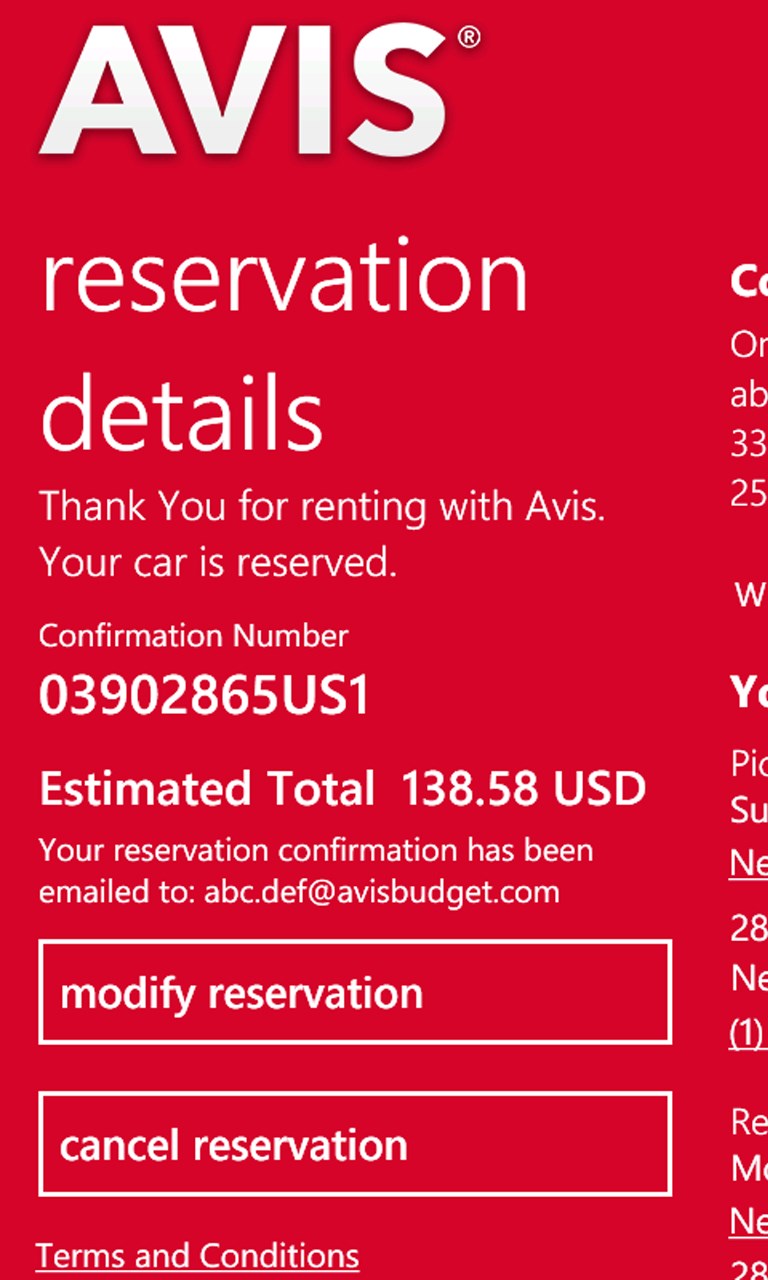The height and width of the screenshot is (1280, 768).
Task: Open the underlined link below the "Mo" return line
Action: (749, 1220)
